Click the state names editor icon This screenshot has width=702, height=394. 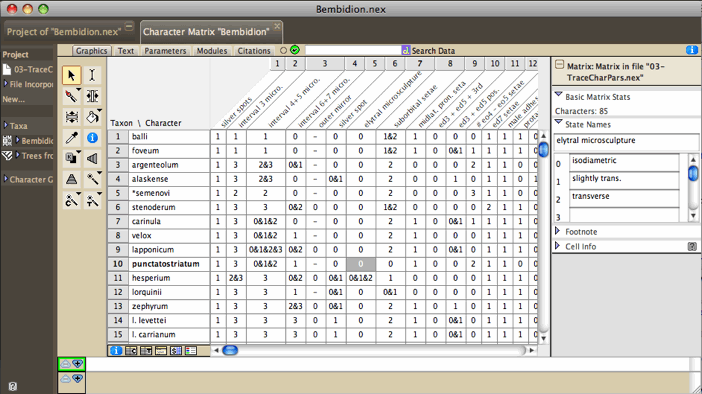176,351
